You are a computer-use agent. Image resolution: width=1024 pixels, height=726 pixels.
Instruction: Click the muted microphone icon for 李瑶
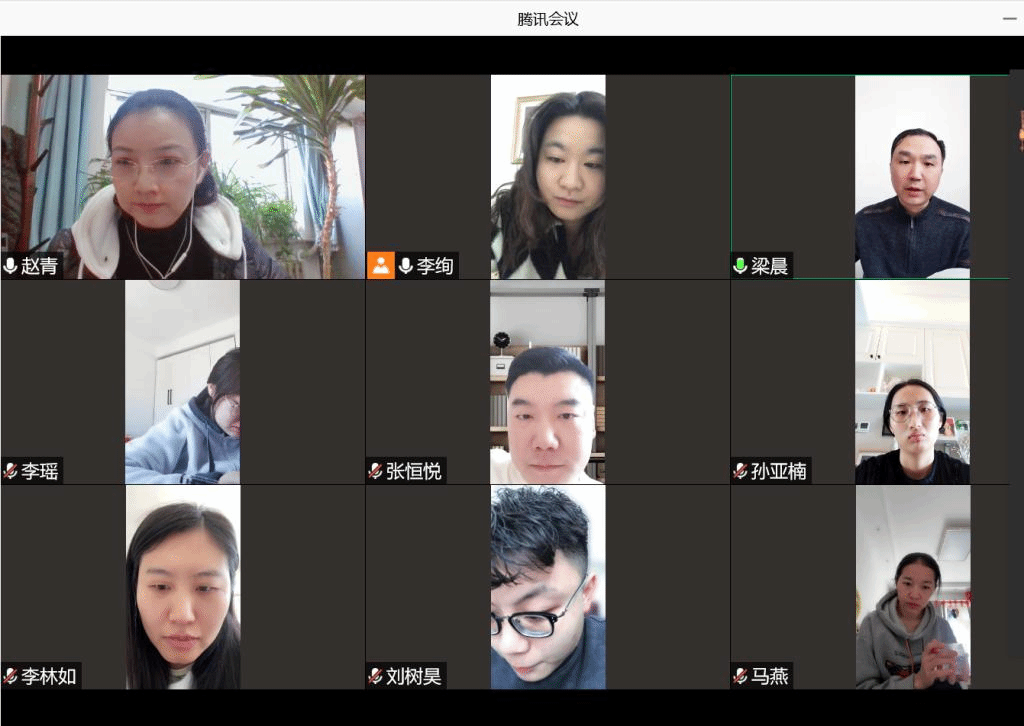11,471
